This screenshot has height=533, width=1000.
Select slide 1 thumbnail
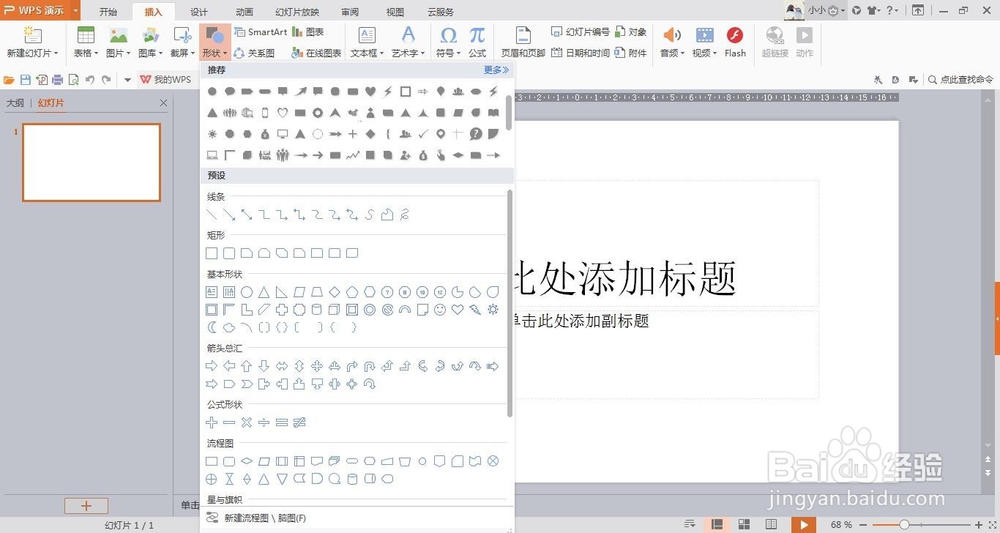click(91, 163)
